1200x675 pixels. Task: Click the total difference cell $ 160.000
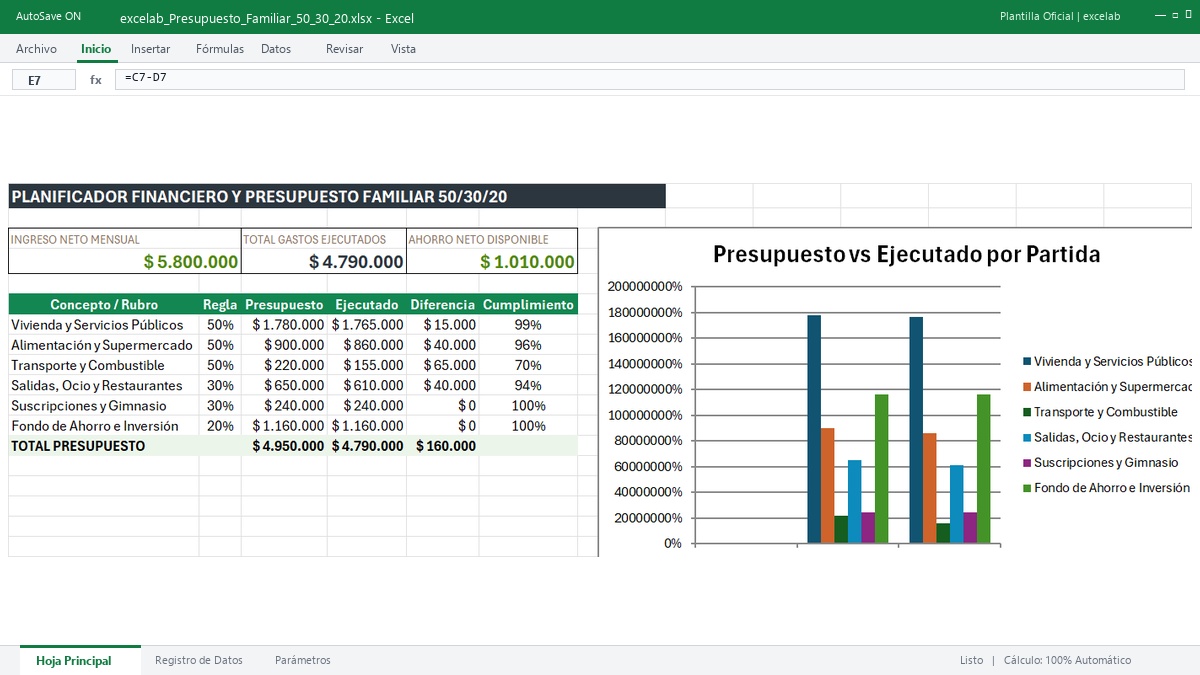click(443, 446)
